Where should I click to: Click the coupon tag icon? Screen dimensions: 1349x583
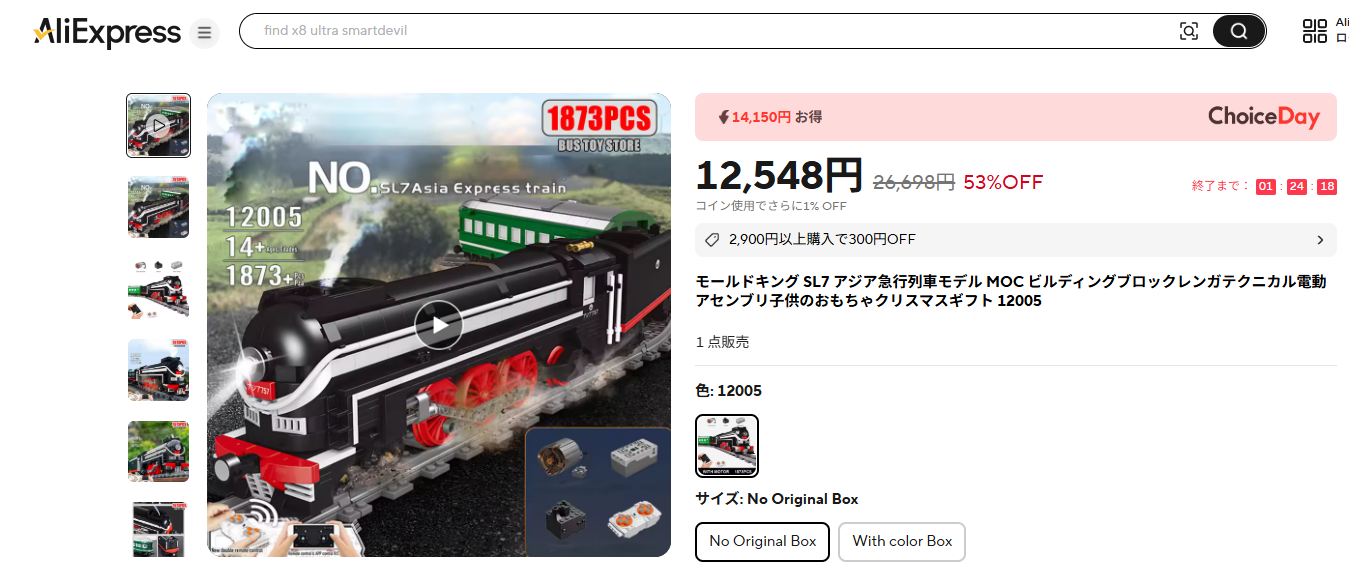tap(712, 240)
